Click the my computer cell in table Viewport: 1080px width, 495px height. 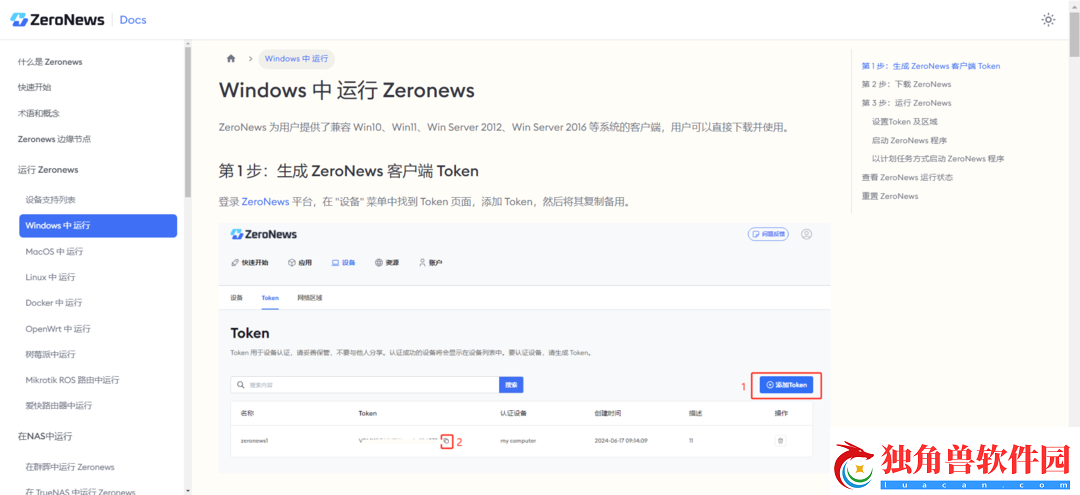518,441
